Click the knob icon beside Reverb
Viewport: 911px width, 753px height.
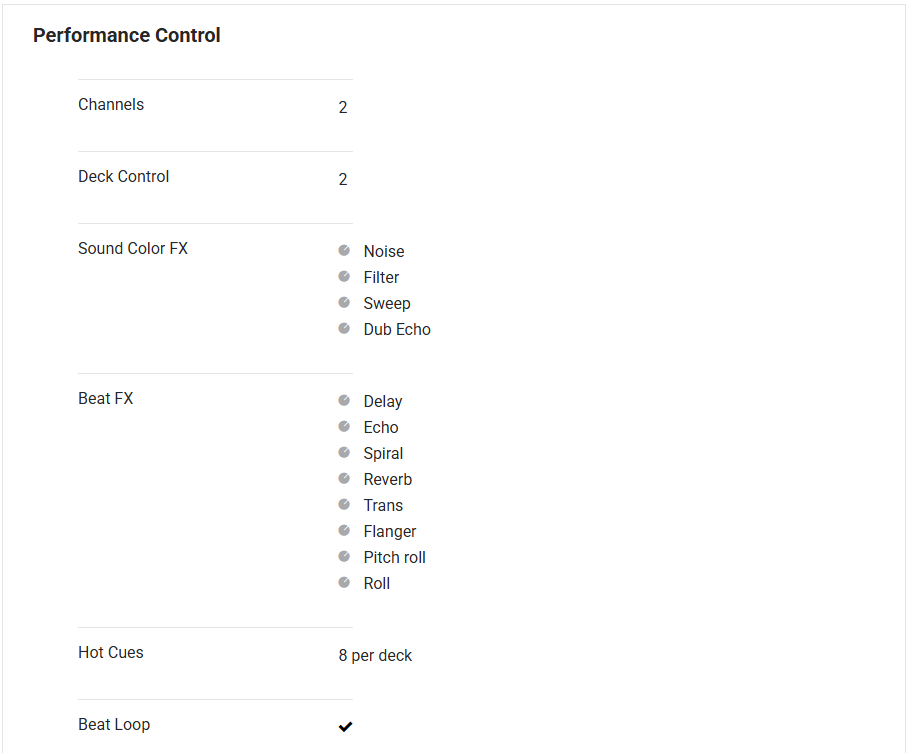click(344, 478)
